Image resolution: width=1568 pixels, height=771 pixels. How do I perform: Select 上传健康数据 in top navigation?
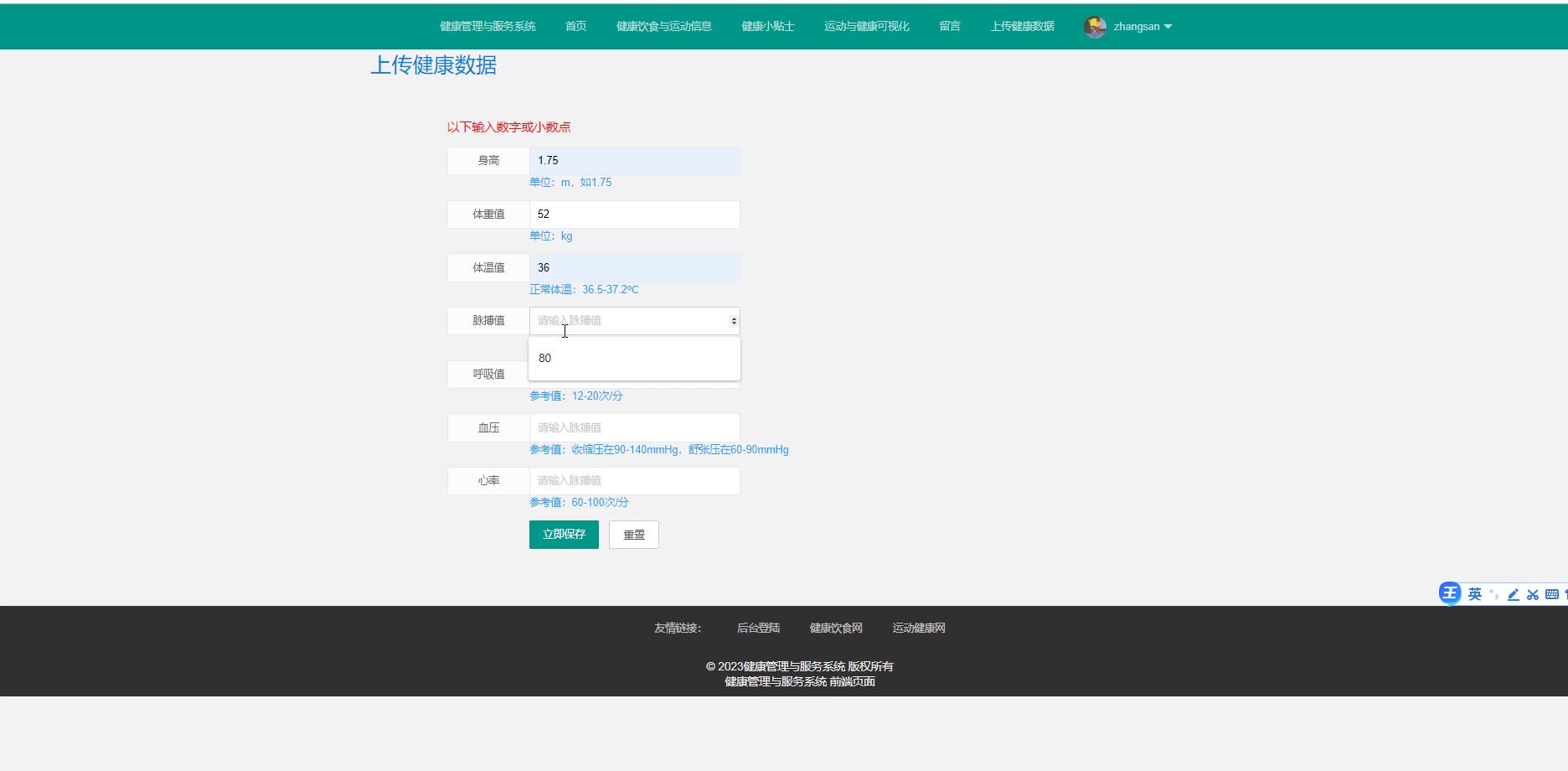click(x=1023, y=27)
